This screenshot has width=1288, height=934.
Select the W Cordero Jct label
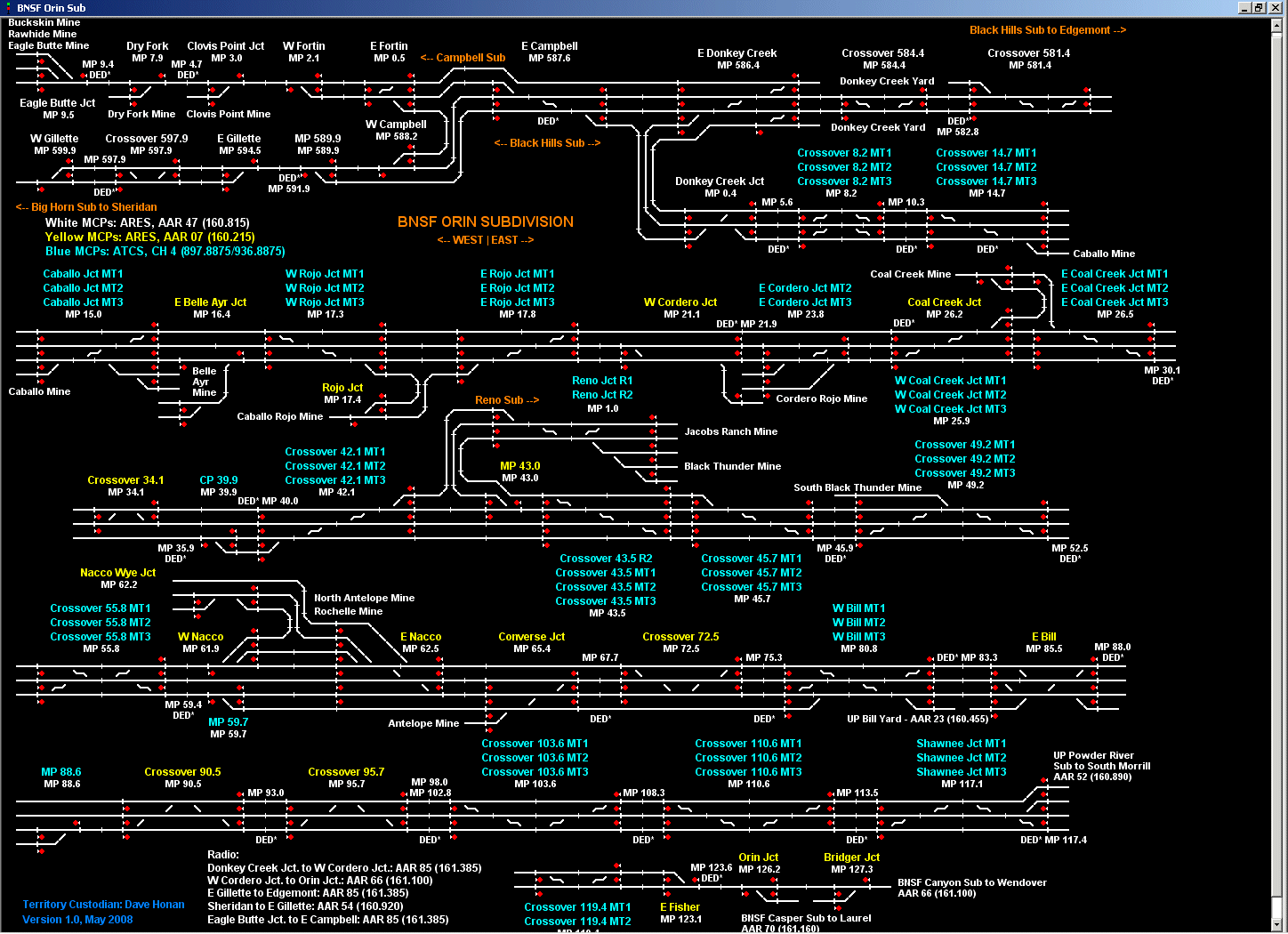click(x=680, y=302)
